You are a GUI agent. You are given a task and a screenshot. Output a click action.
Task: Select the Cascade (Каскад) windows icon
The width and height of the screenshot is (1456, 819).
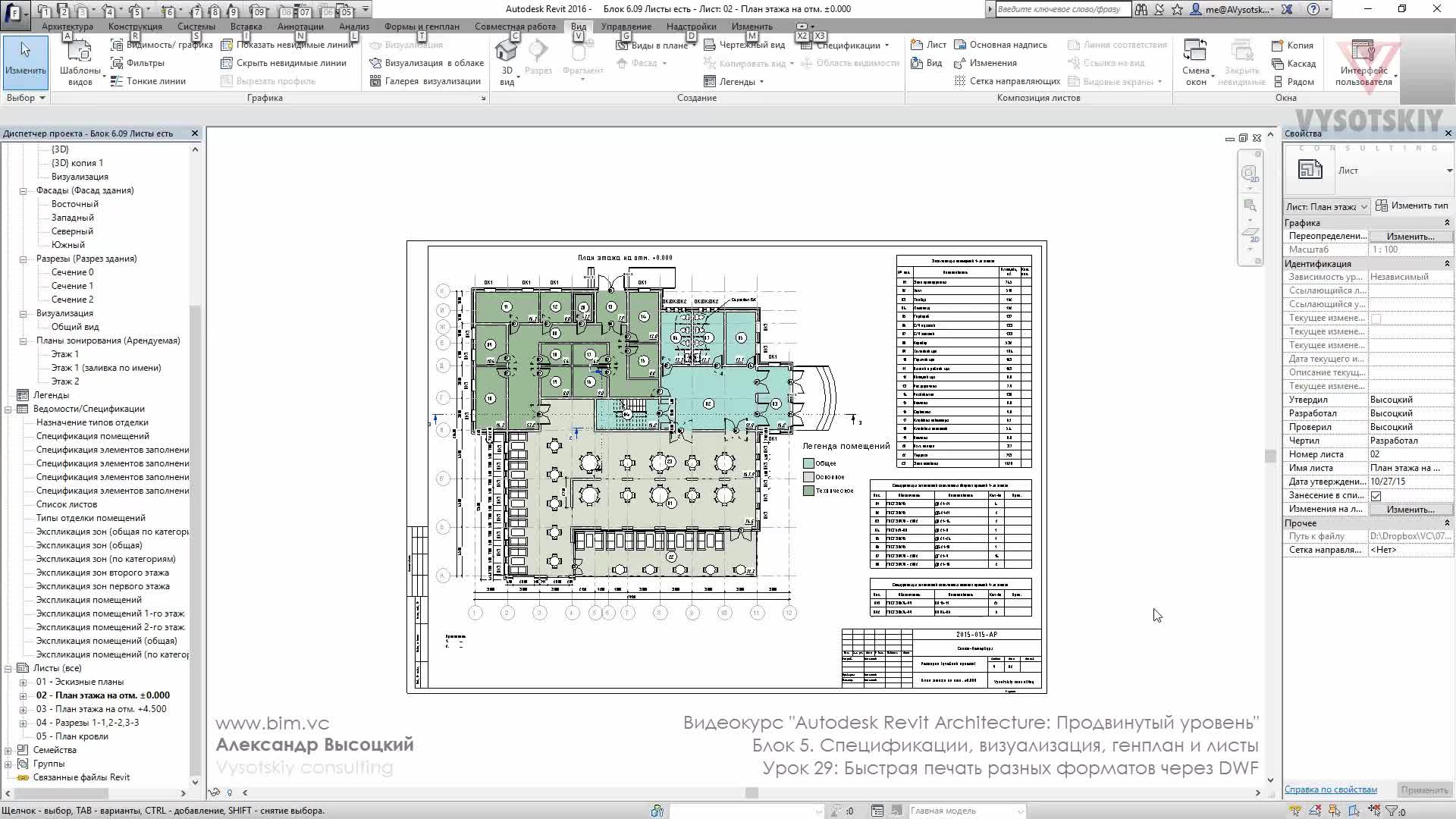tap(1278, 64)
